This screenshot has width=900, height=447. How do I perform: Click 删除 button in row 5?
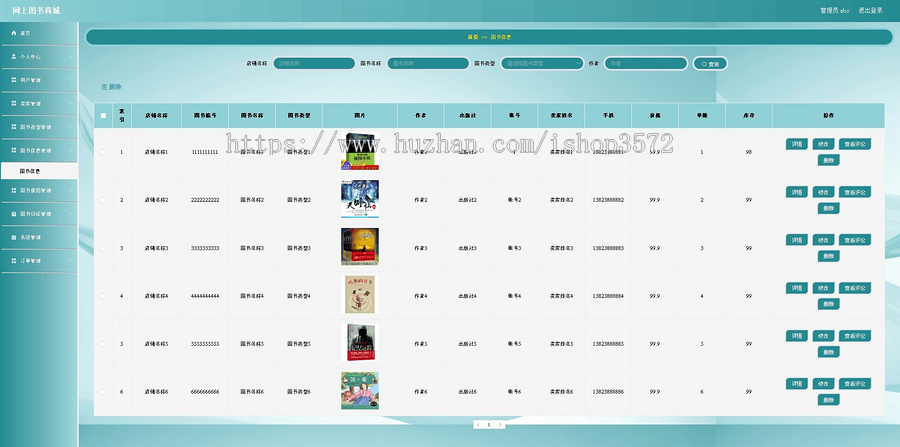click(828, 352)
